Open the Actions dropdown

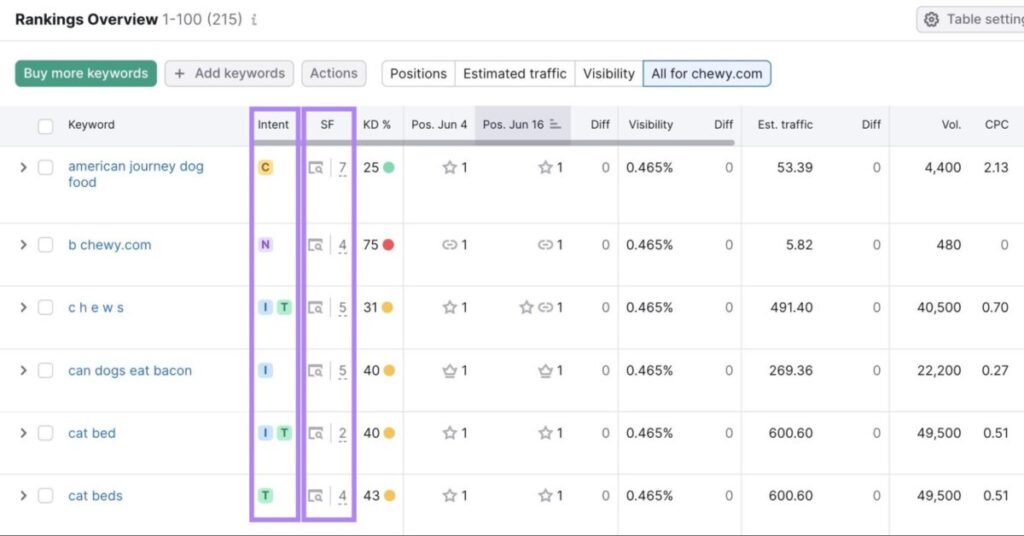click(334, 74)
